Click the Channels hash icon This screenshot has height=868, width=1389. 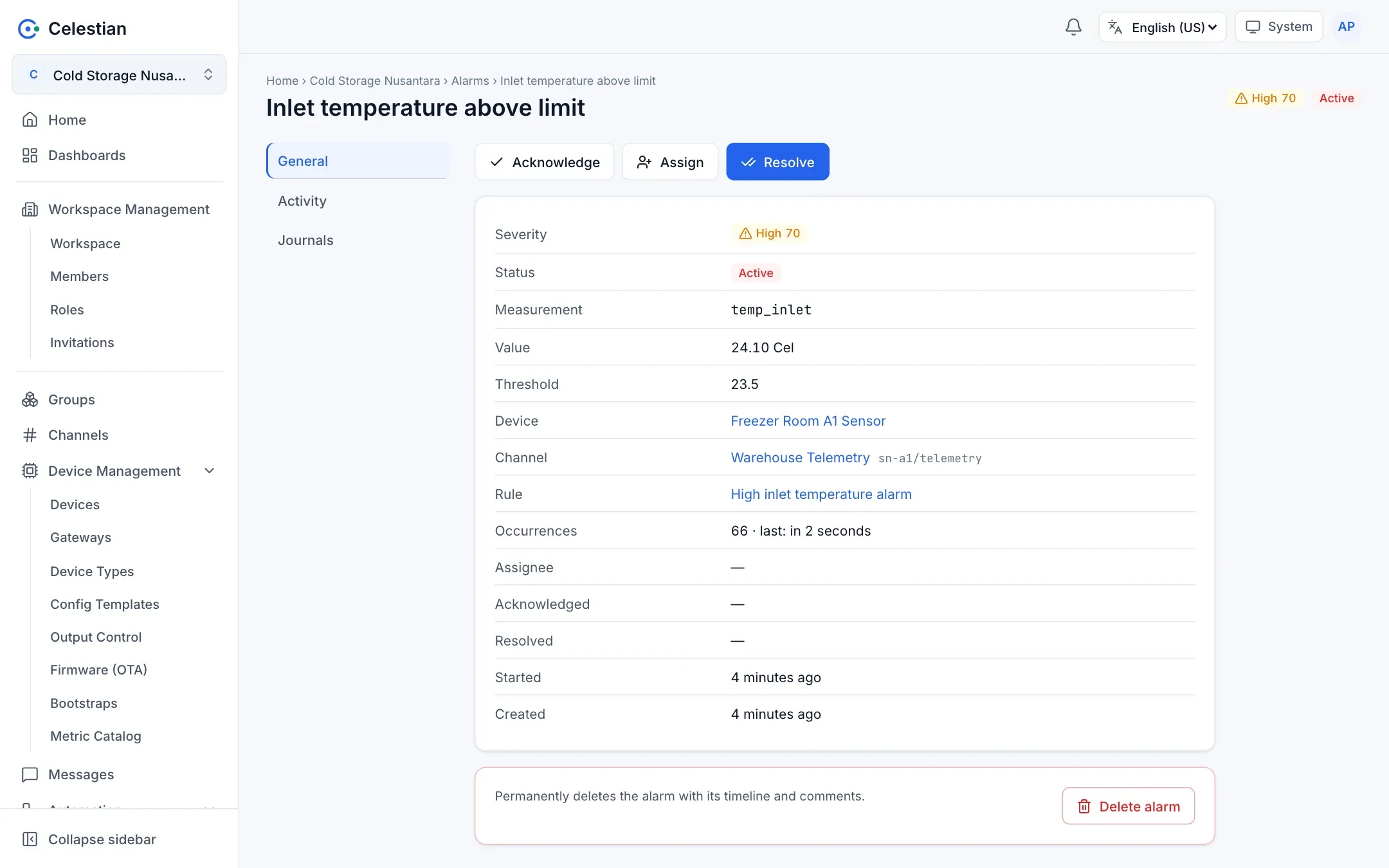point(30,435)
